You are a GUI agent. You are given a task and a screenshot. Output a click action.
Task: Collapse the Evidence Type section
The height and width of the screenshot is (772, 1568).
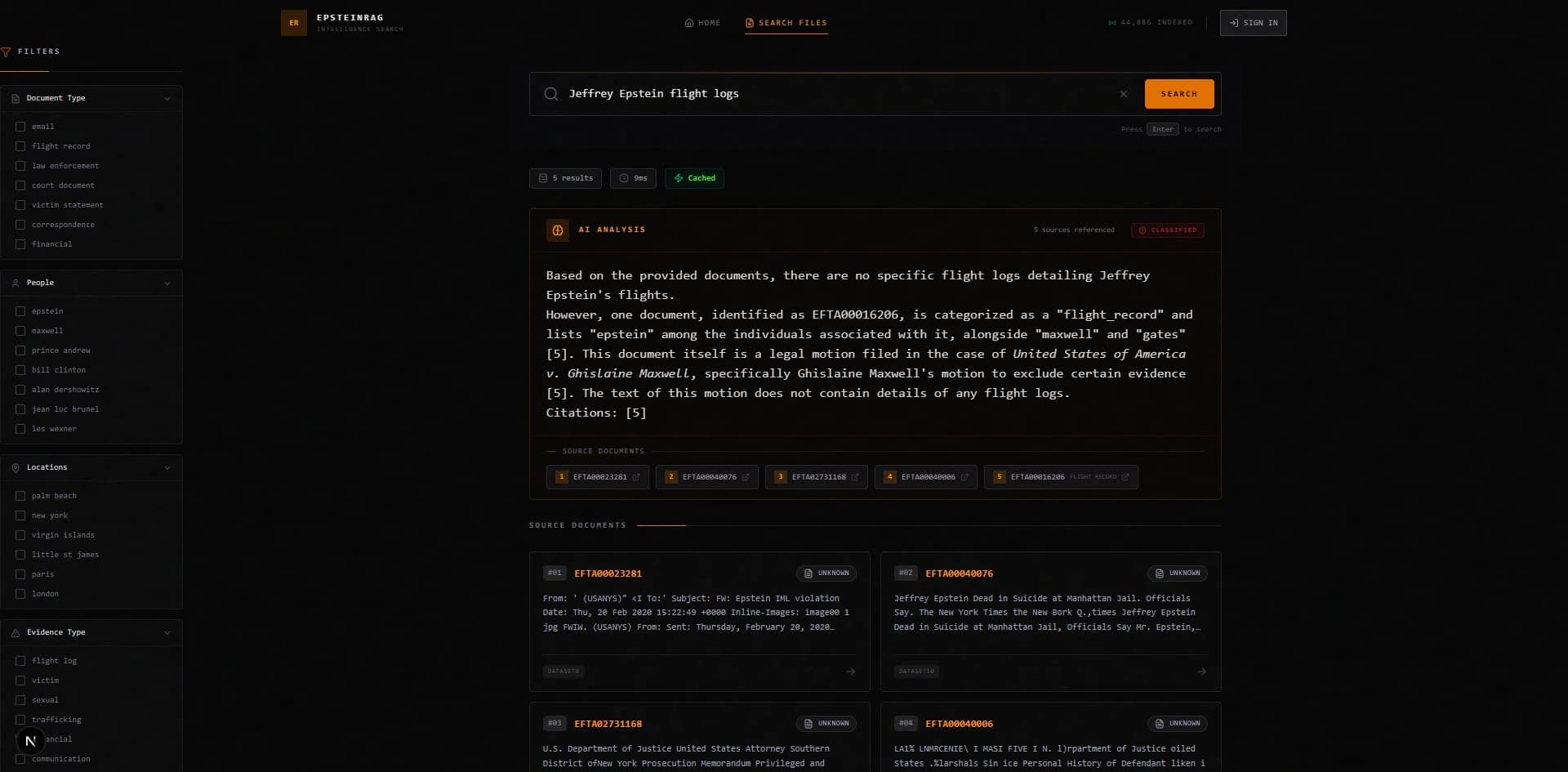[x=168, y=632]
